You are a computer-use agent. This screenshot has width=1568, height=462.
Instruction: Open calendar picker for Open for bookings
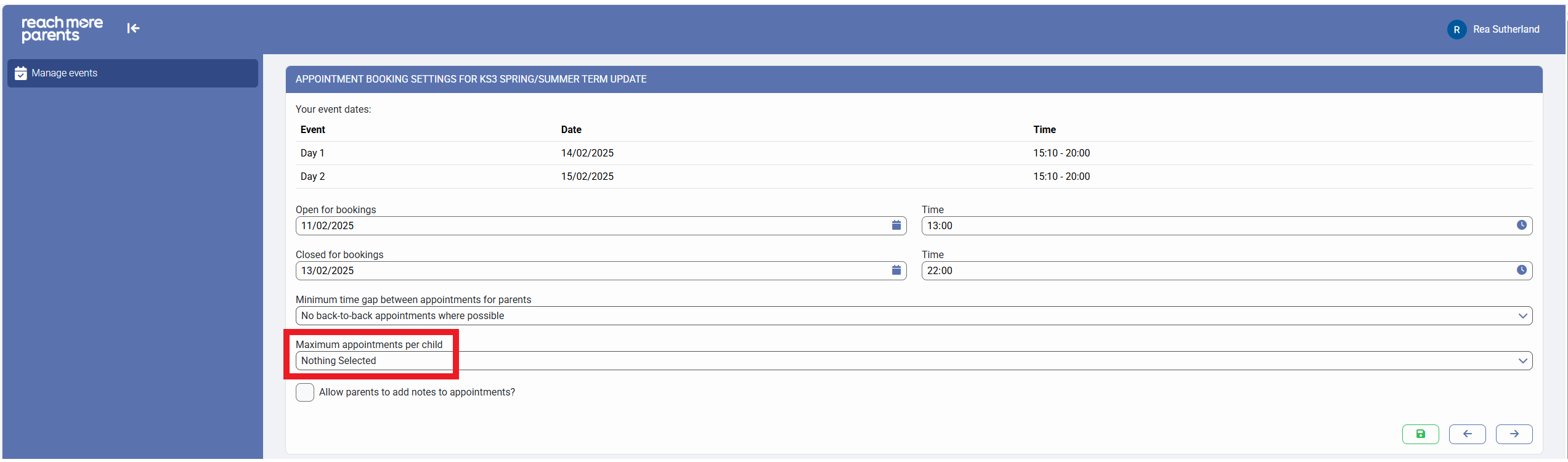[x=896, y=225]
